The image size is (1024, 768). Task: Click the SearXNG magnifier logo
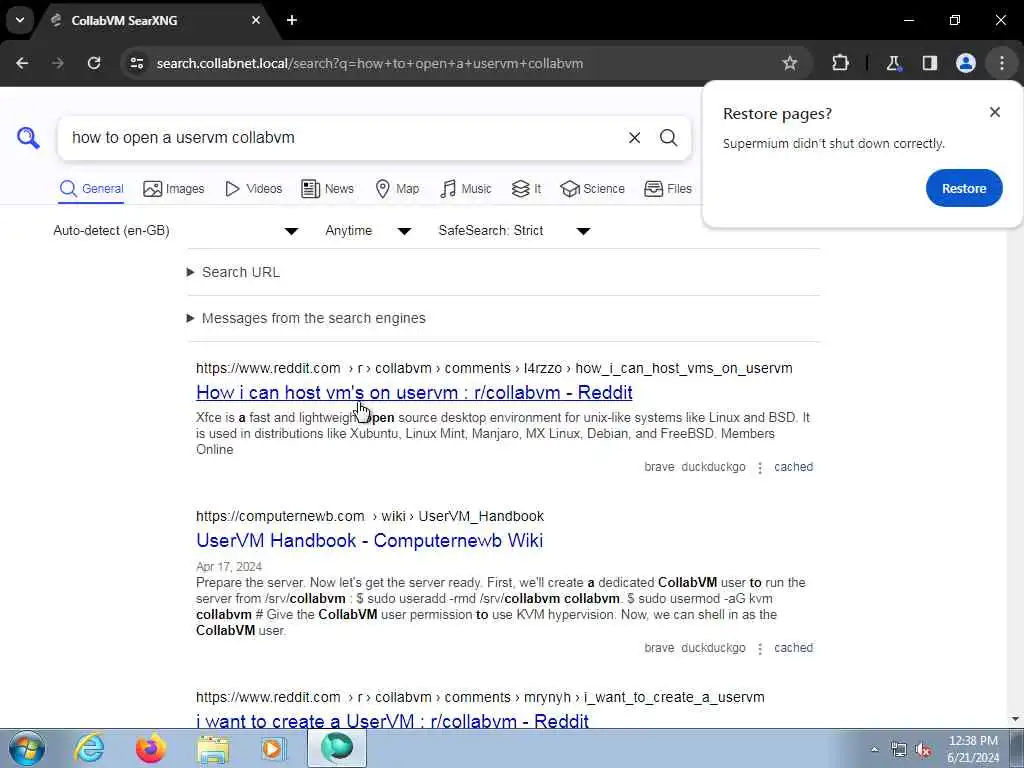tap(28, 138)
